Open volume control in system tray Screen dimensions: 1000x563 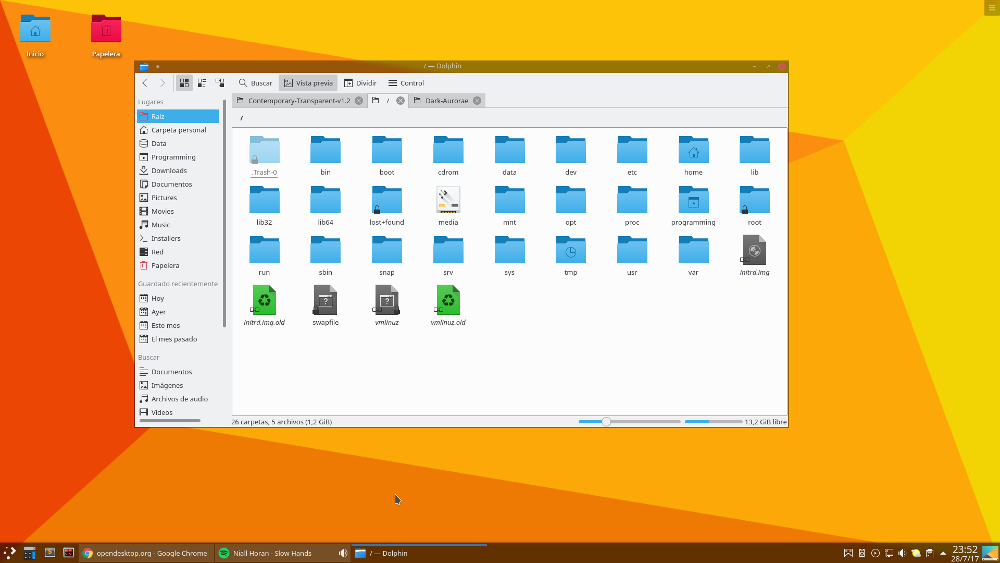pyautogui.click(x=902, y=553)
